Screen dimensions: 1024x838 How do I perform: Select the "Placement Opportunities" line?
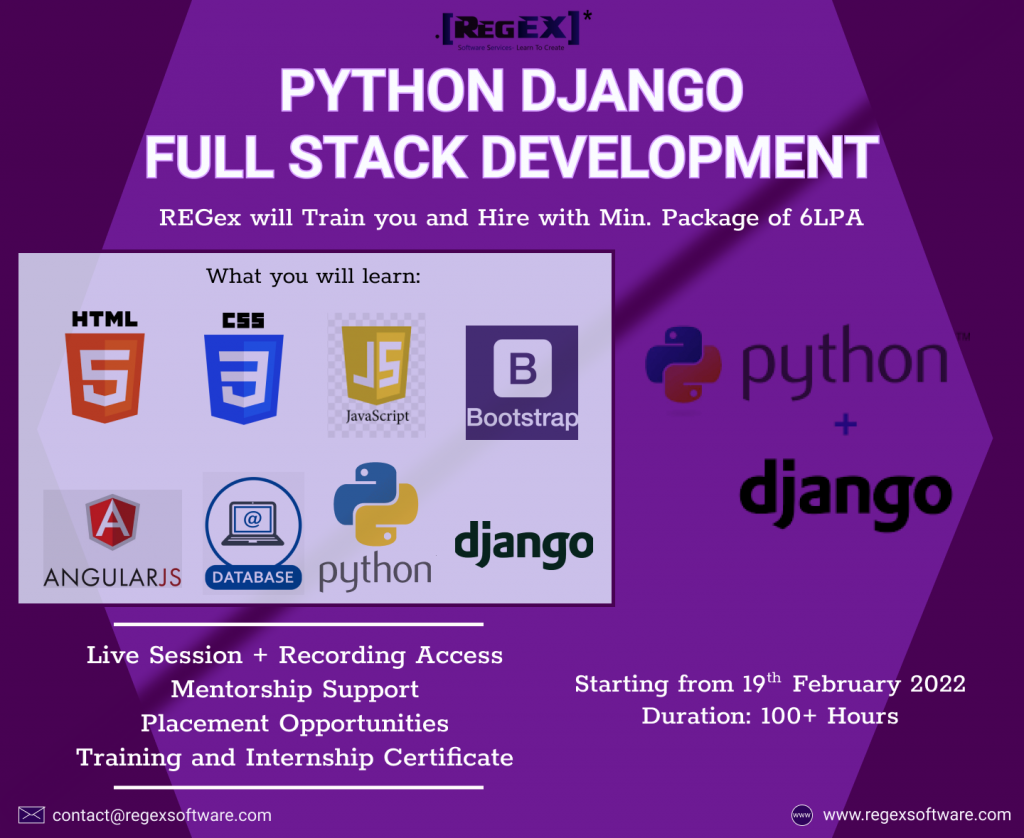point(295,724)
